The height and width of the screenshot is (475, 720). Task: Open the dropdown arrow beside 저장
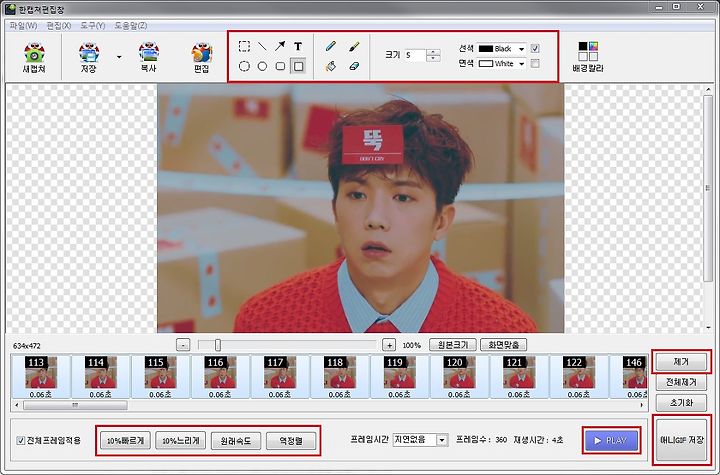click(119, 57)
